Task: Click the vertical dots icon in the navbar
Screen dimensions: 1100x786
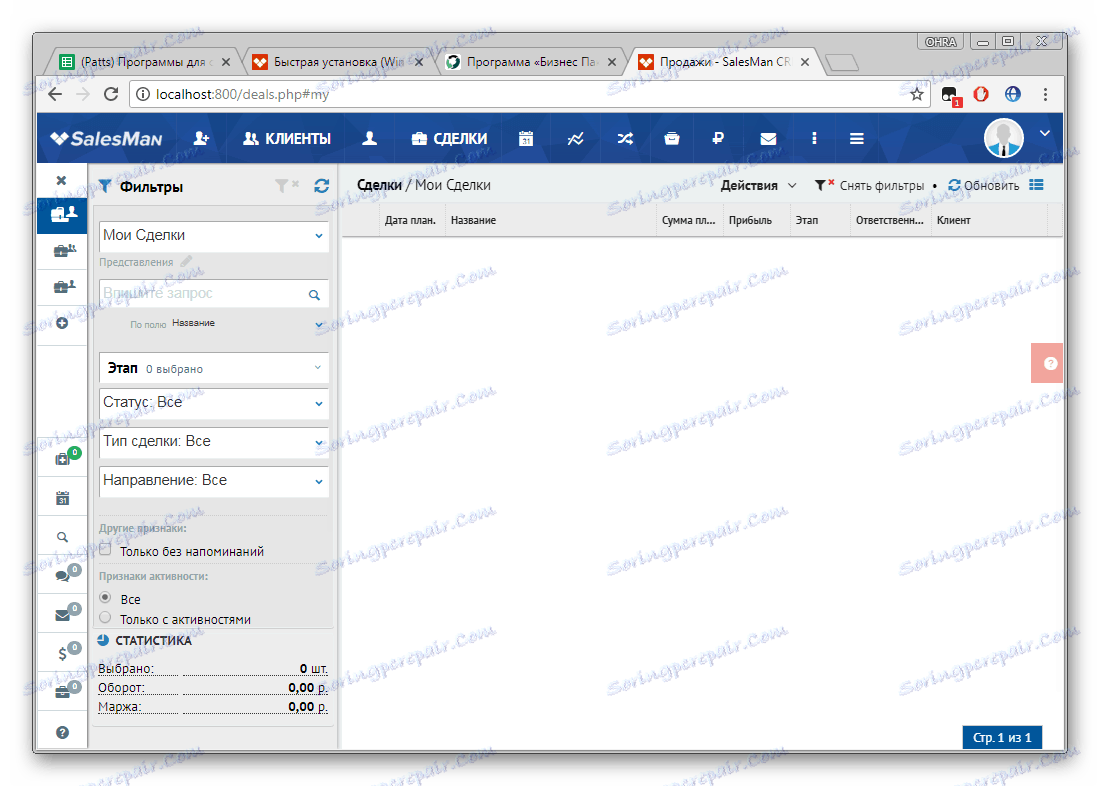Action: (814, 138)
